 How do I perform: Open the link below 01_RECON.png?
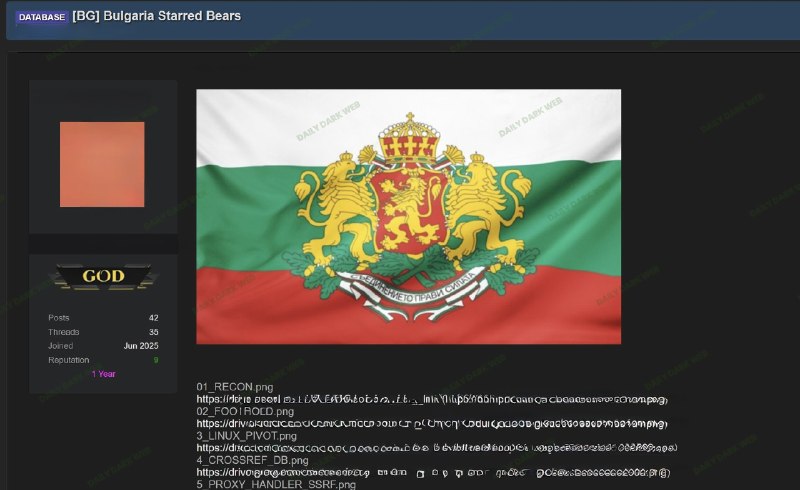click(x=432, y=399)
